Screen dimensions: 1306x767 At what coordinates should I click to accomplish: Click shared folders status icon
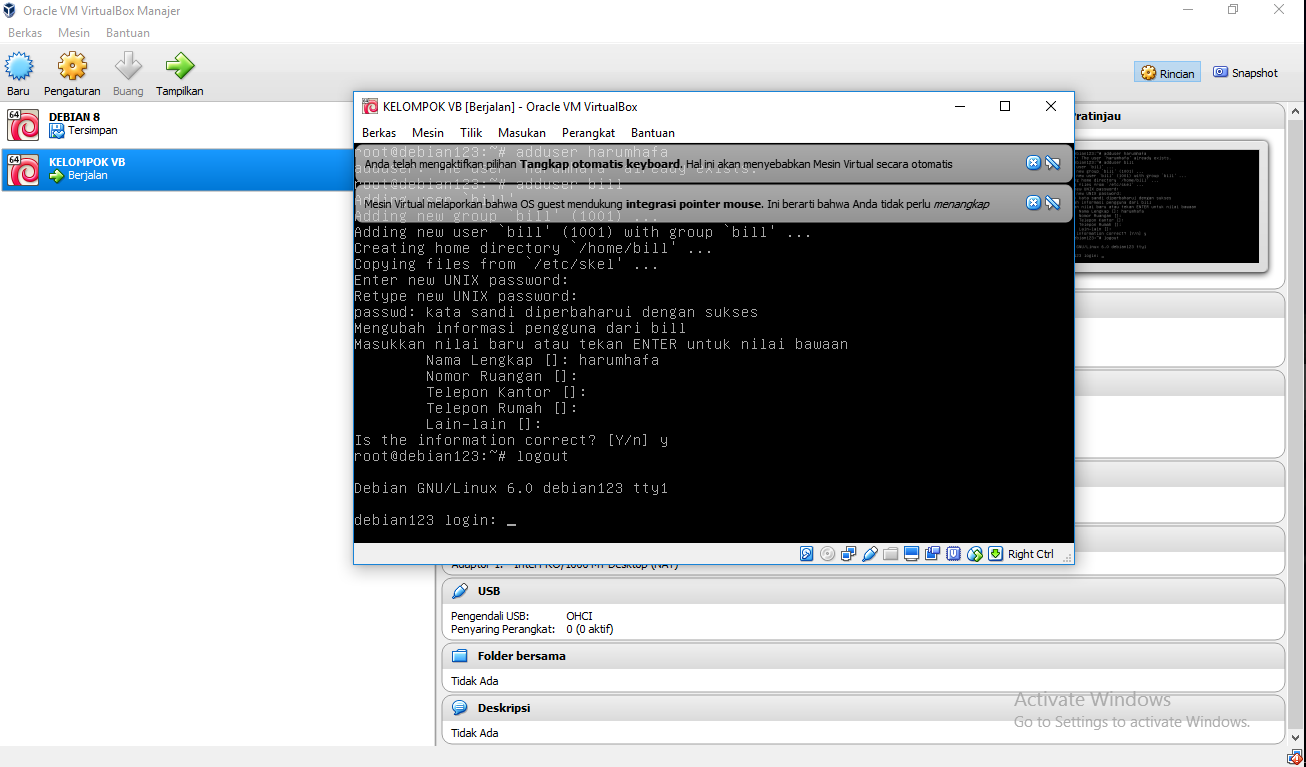(x=891, y=554)
